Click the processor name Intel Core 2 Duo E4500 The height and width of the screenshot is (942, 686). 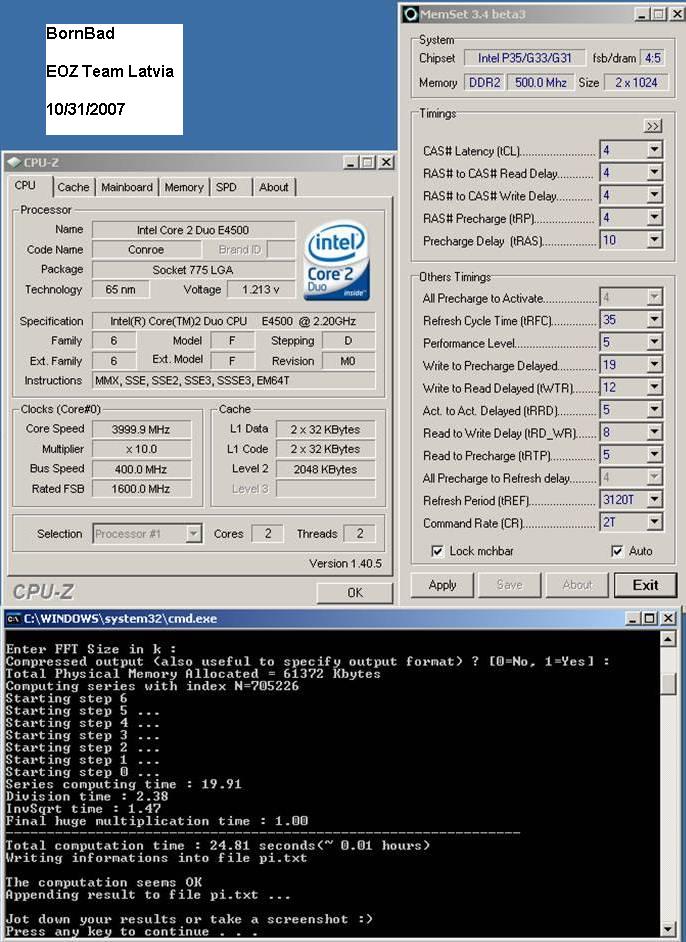193,229
